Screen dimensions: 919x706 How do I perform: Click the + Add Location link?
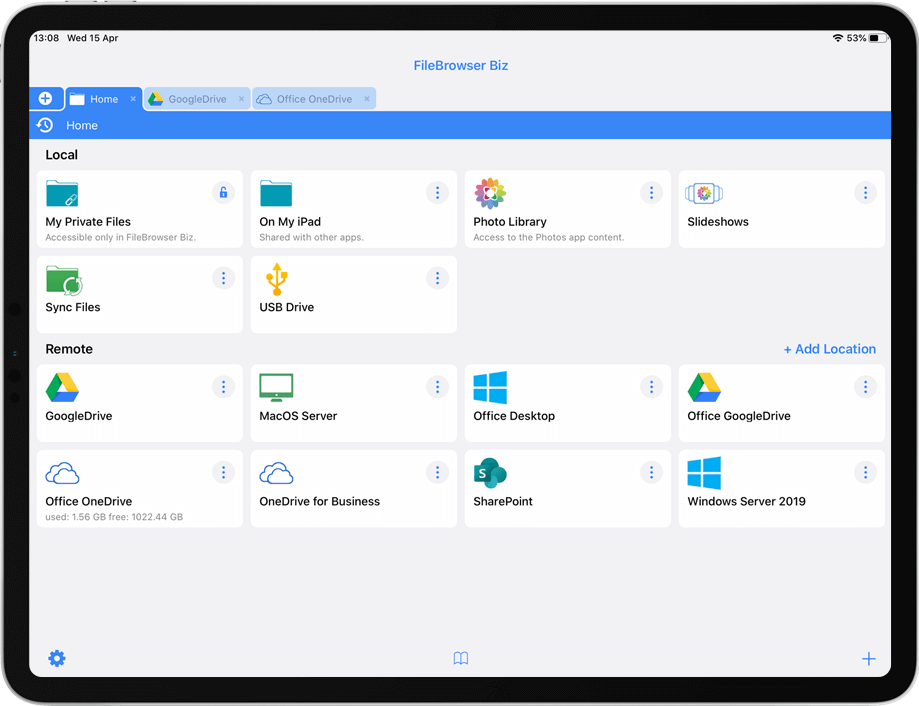[830, 349]
